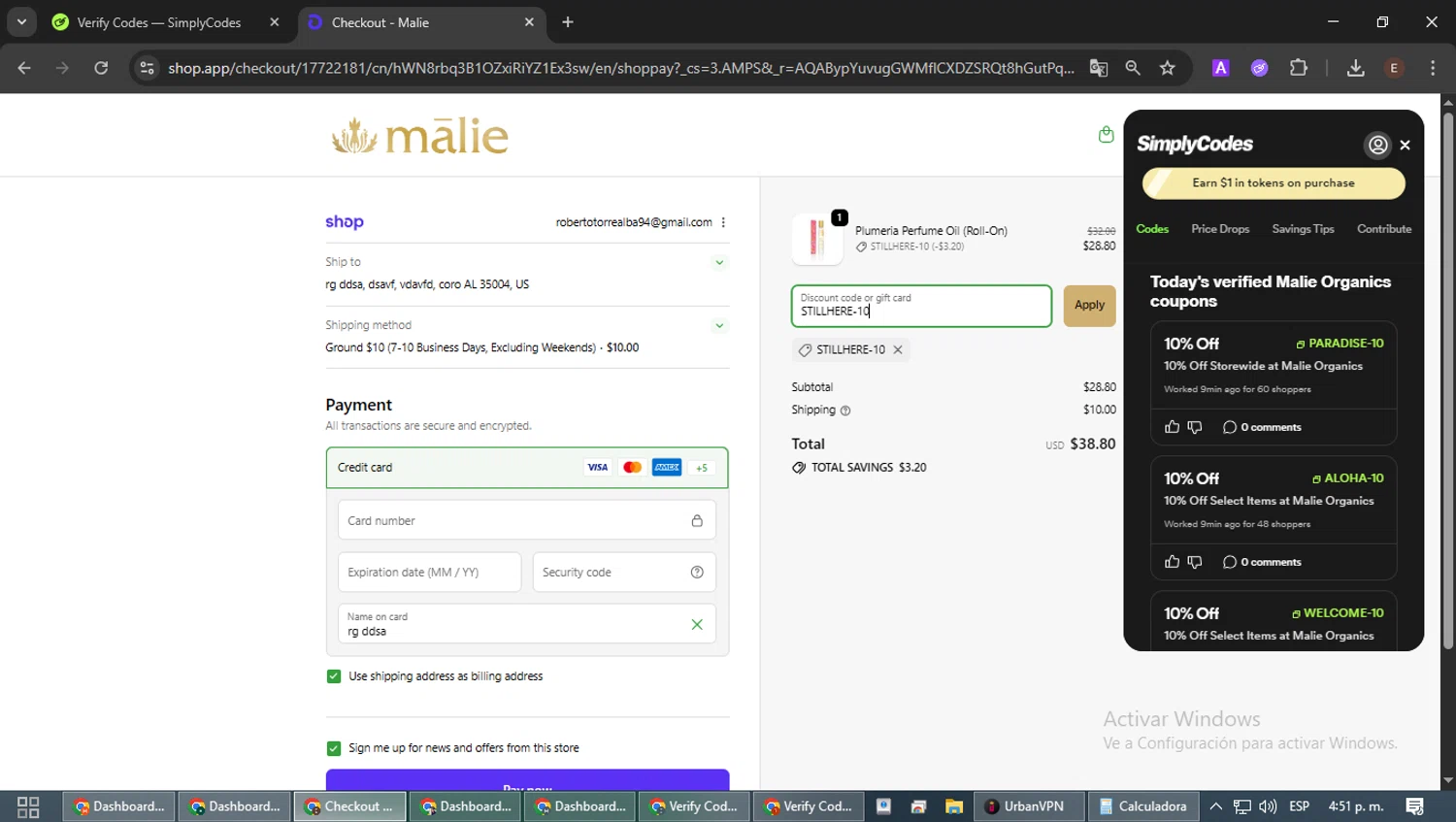
Task: Click the Pay now button
Action: (x=527, y=780)
